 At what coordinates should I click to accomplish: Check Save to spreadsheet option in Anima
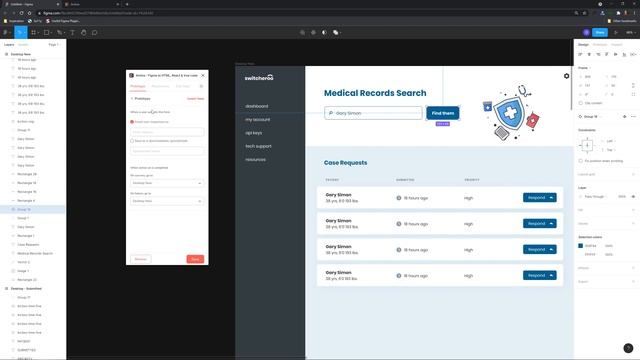coord(132,141)
